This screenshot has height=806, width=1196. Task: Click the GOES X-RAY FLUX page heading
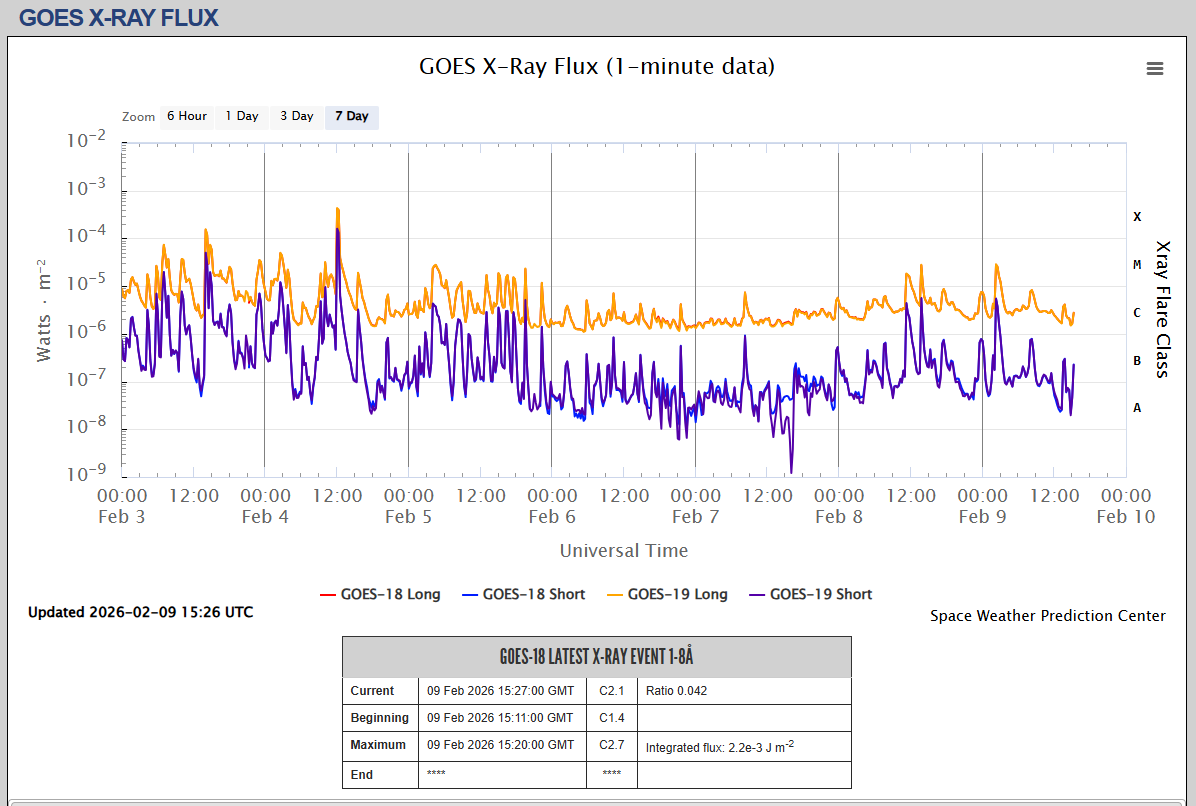(x=119, y=18)
